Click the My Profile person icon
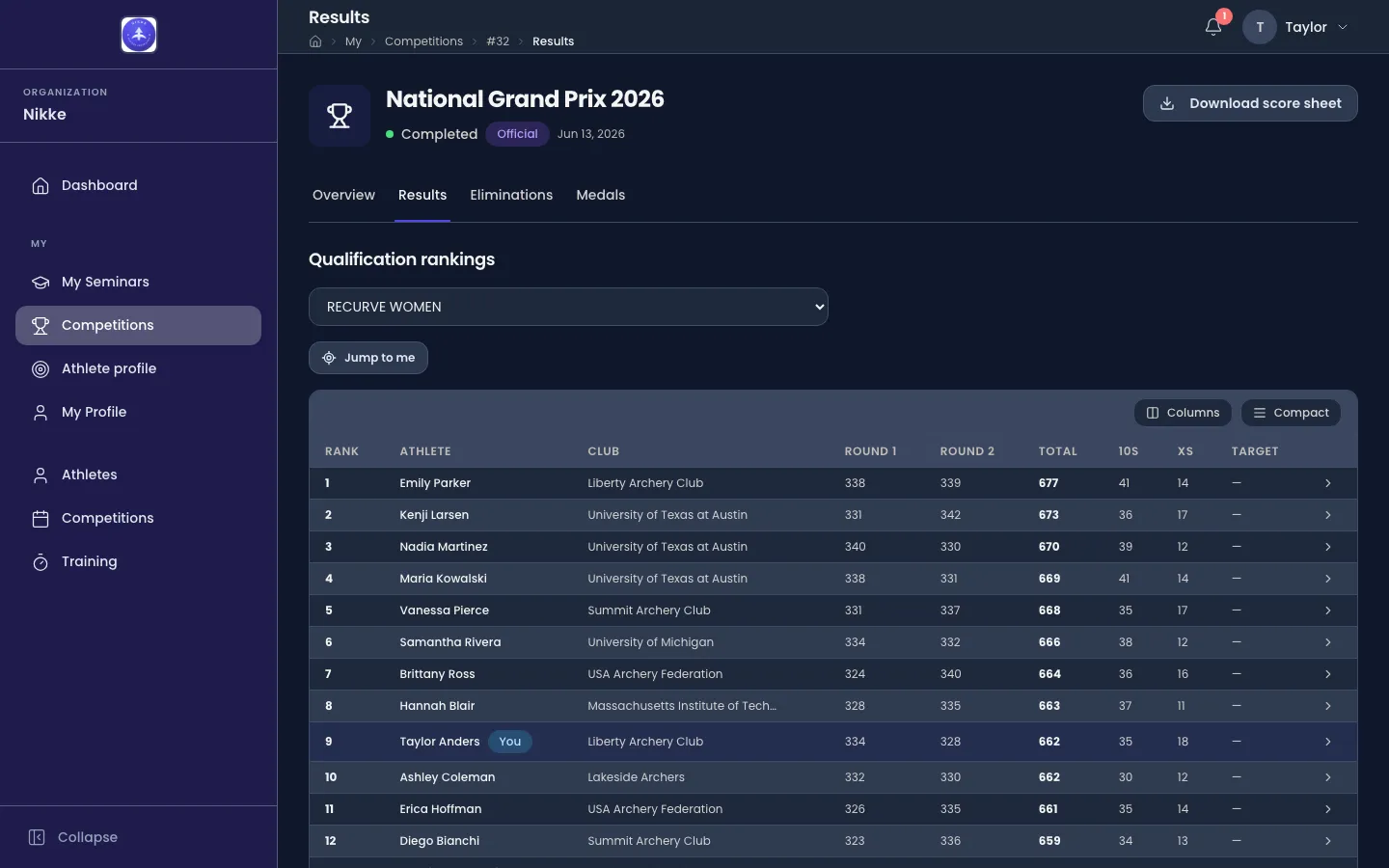Screen dimensions: 1389x868 (x=41, y=412)
